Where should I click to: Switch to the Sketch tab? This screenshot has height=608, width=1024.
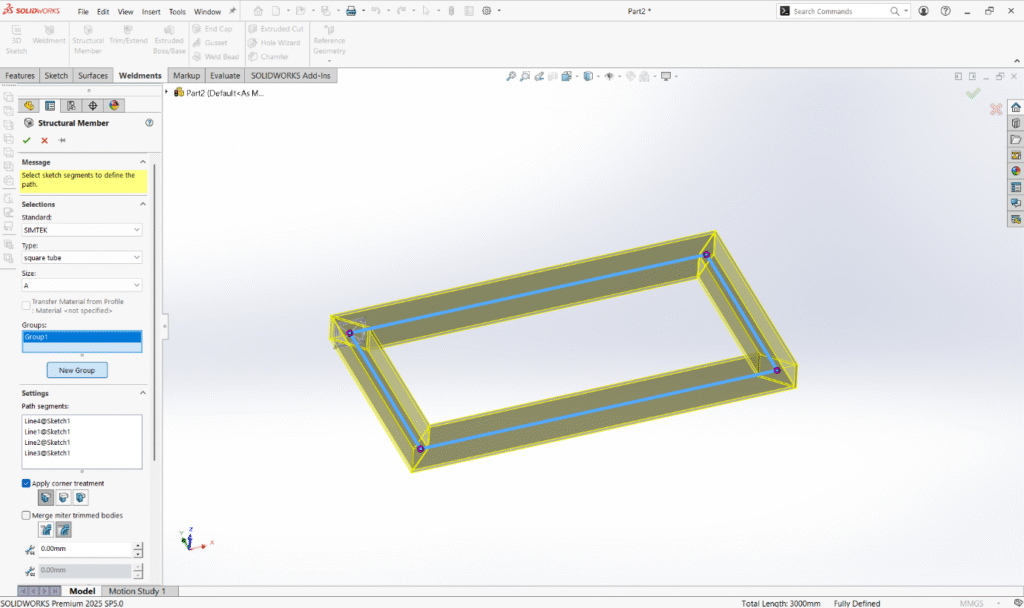[56, 76]
